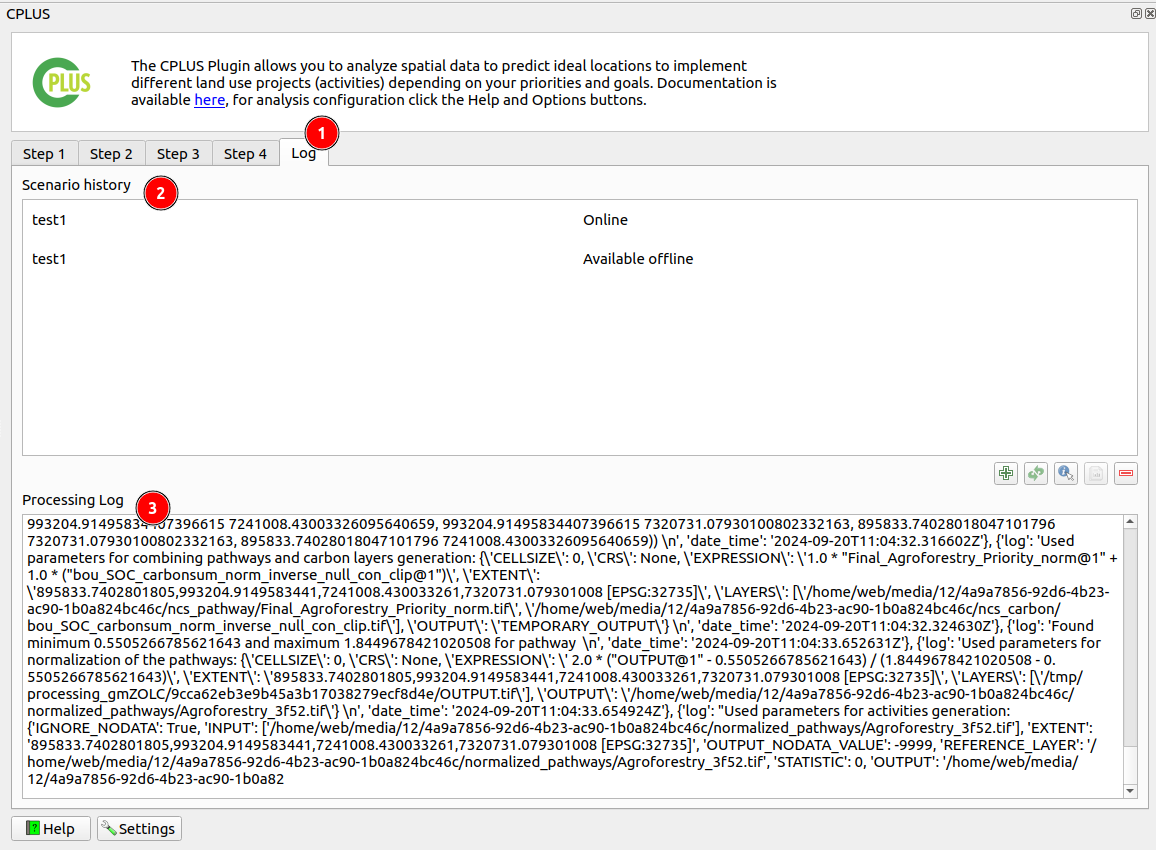This screenshot has width=1156, height=850.
Task: Click the processing log scrollbar up arrow
Action: coord(1130,522)
